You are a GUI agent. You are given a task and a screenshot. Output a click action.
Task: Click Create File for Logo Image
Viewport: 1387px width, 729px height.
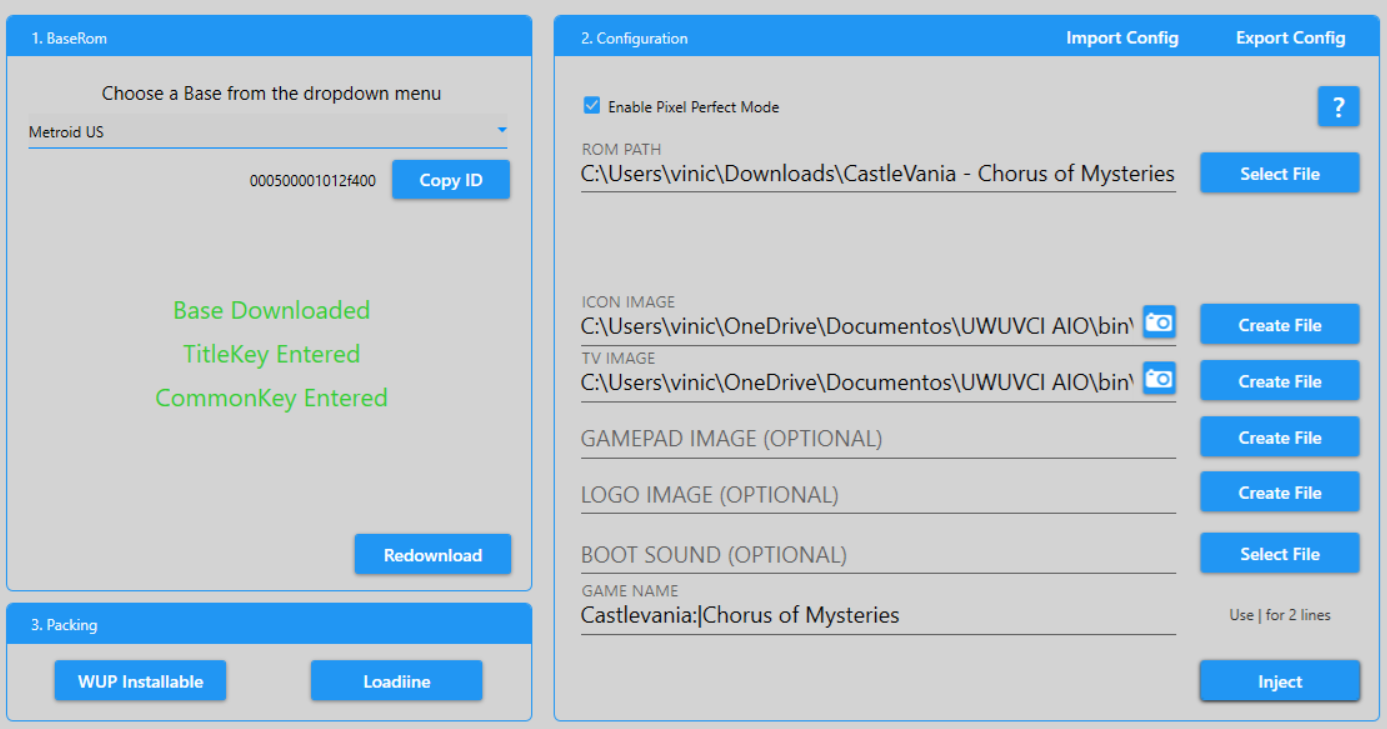click(x=1279, y=493)
